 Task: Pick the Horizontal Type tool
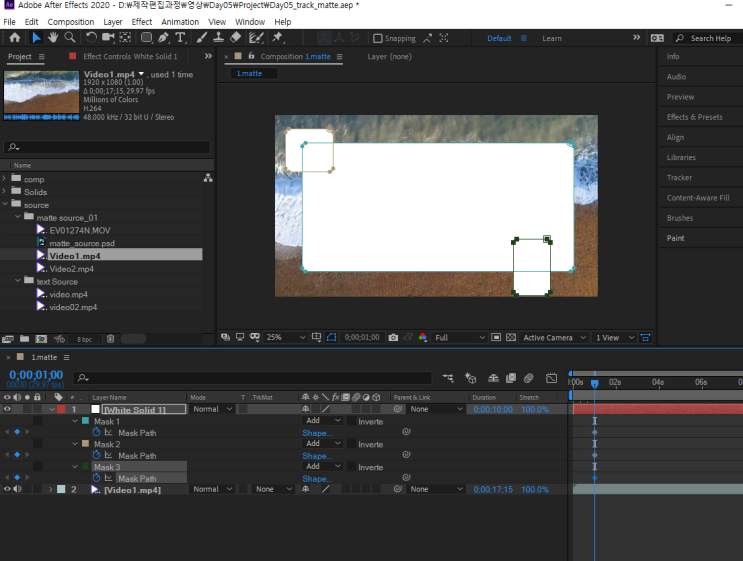coord(180,38)
